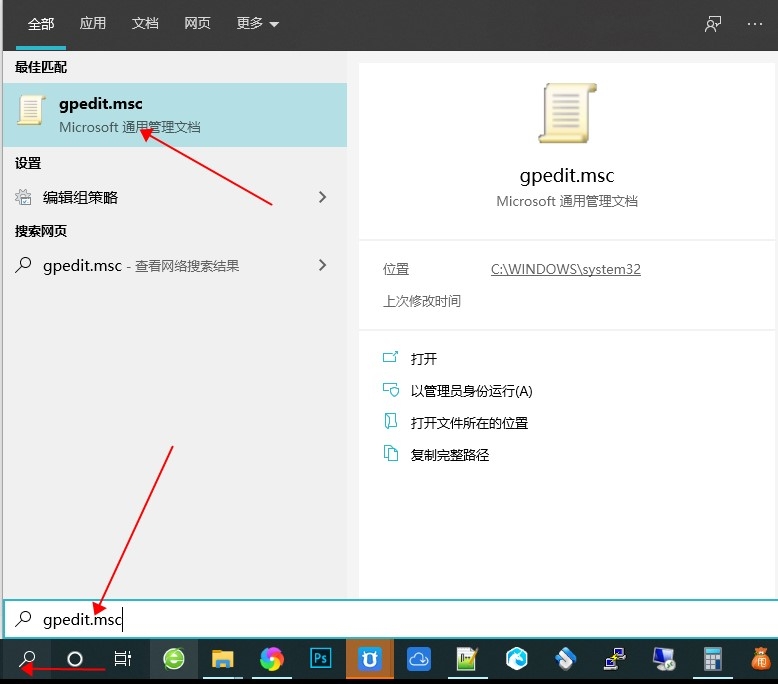The width and height of the screenshot is (778, 684).
Task: Open the Calculator app on taskbar
Action: (x=713, y=659)
